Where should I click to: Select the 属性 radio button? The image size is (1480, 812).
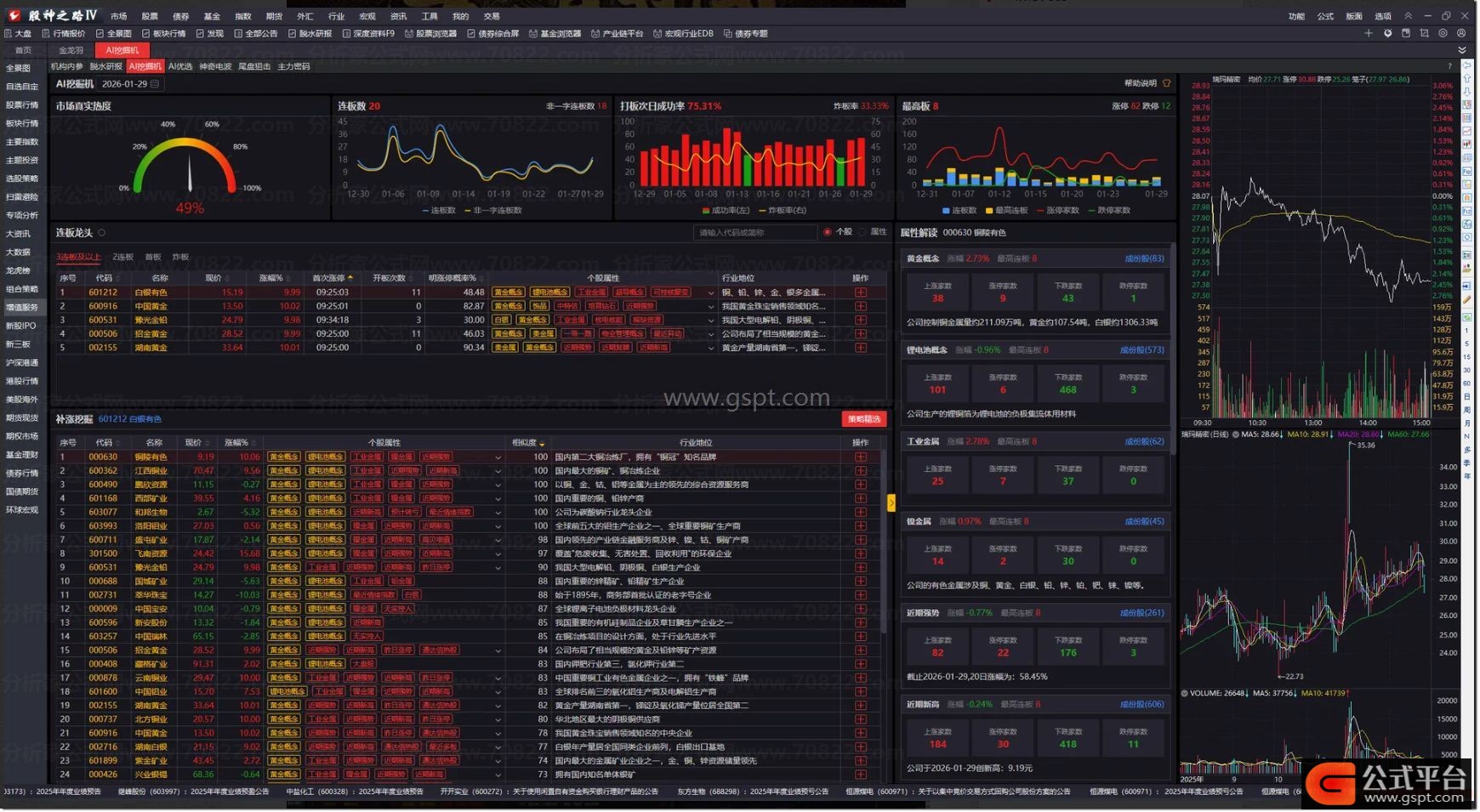[862, 232]
